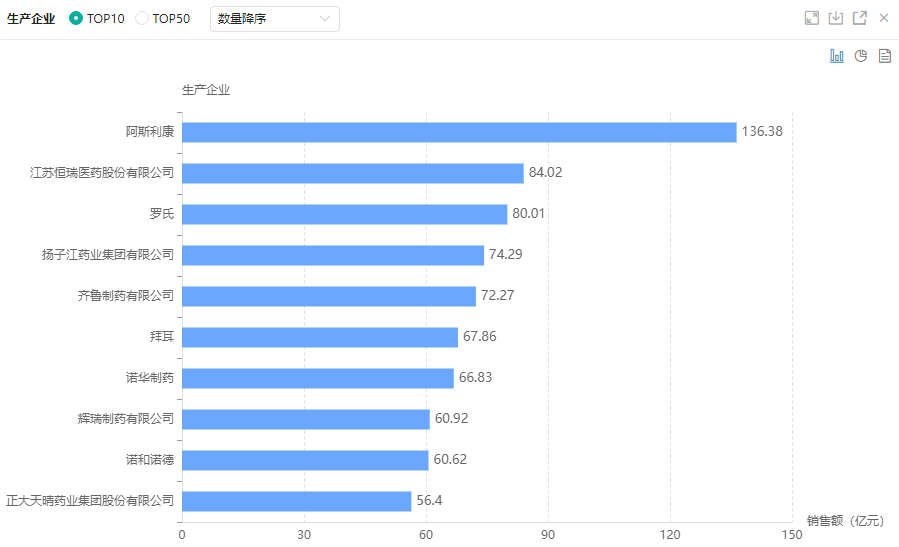Click the 拜耳 company label
899x547 pixels.
[162, 337]
